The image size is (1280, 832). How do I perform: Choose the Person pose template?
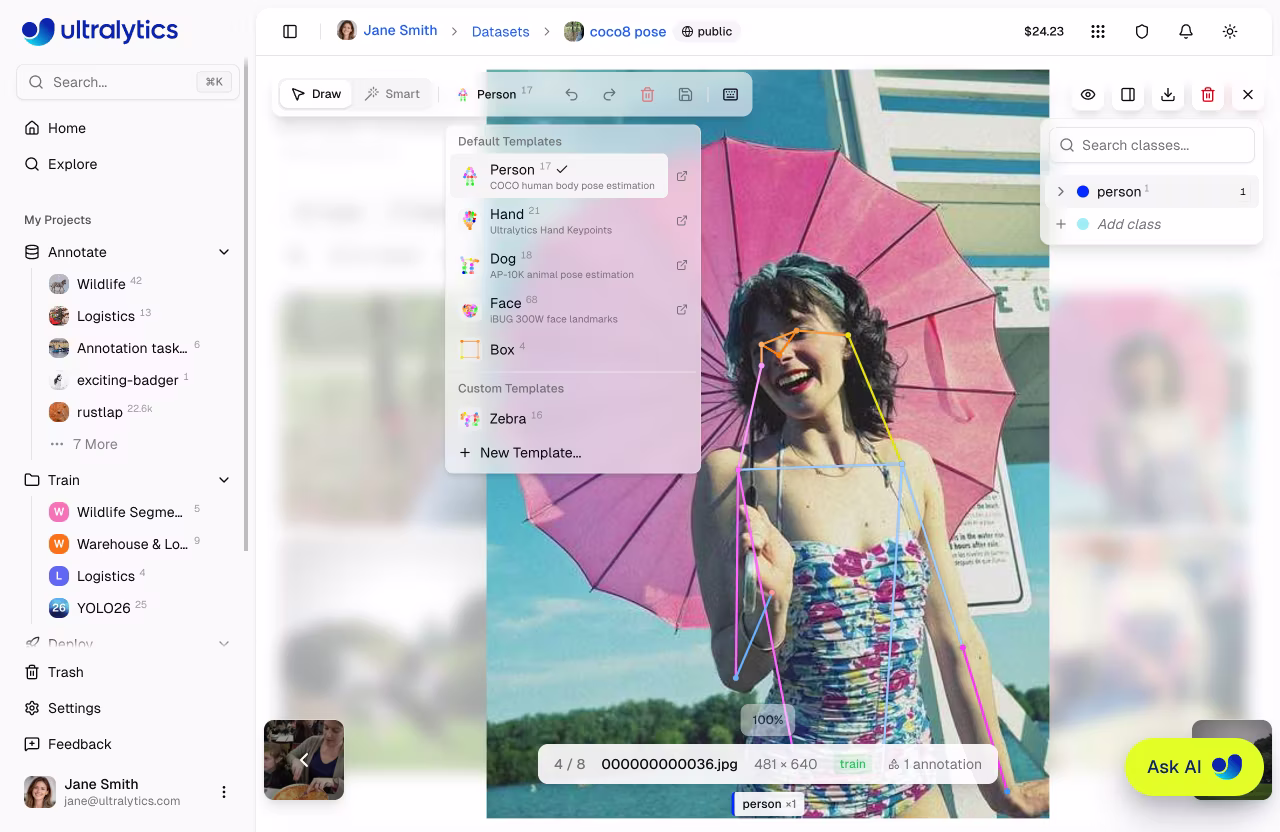coord(559,176)
